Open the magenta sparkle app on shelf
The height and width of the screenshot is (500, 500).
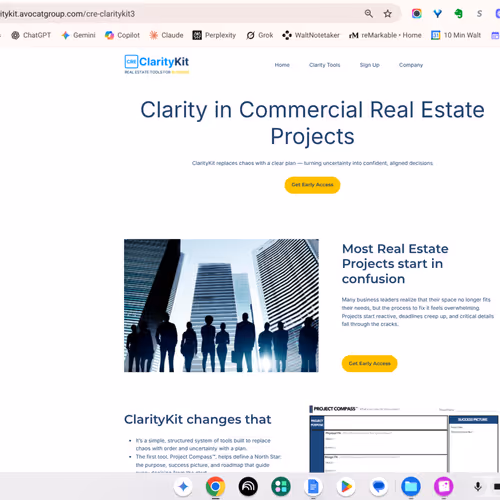click(444, 487)
